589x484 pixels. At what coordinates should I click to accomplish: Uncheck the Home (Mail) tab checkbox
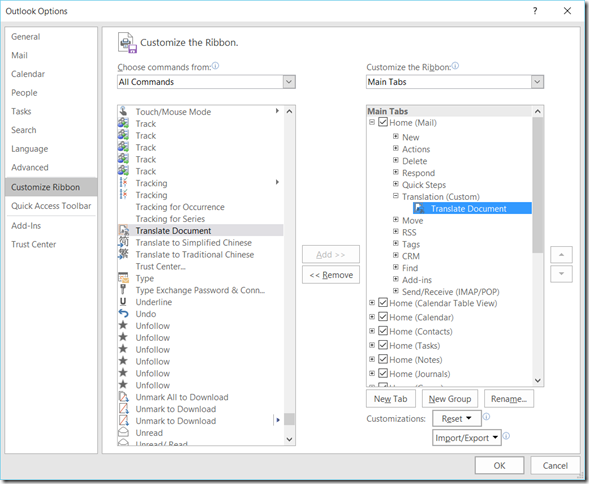click(383, 122)
